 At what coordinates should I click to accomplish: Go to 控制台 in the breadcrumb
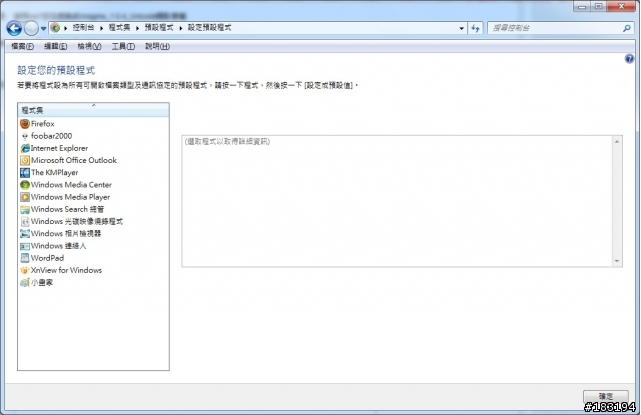click(83, 27)
